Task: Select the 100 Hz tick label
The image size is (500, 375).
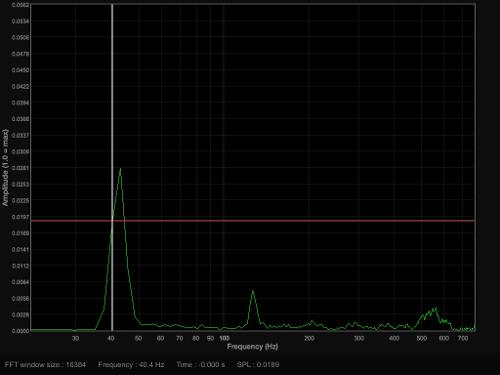Action: pyautogui.click(x=224, y=338)
